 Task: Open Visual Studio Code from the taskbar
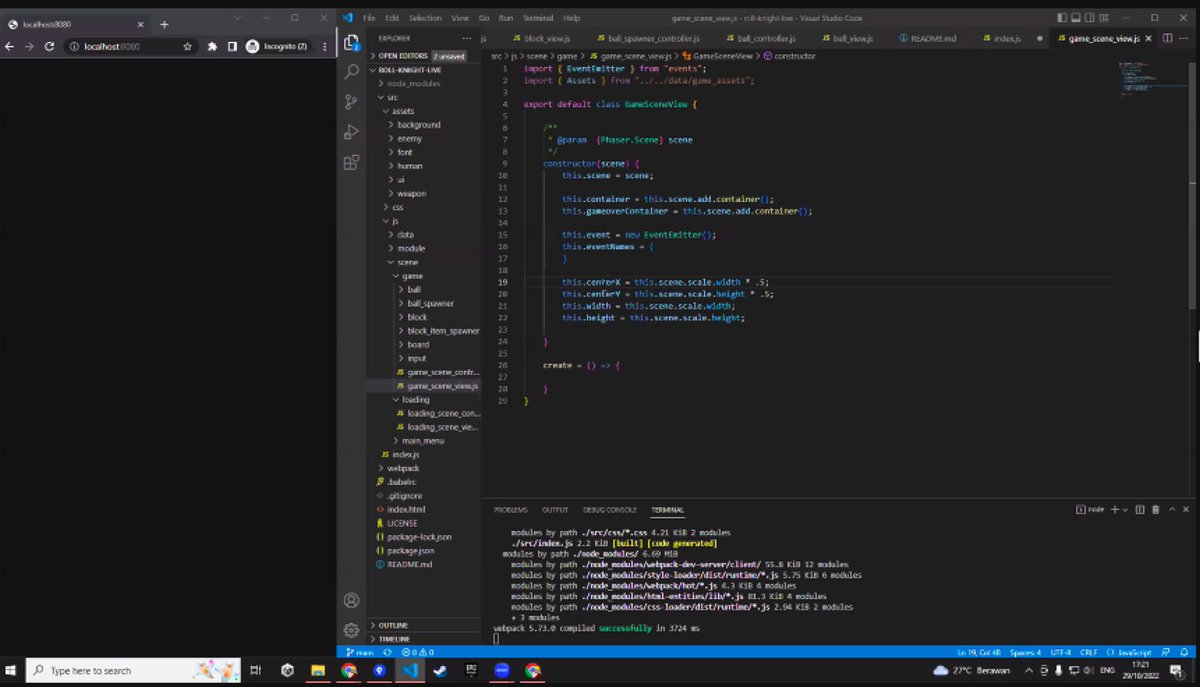(x=410, y=670)
